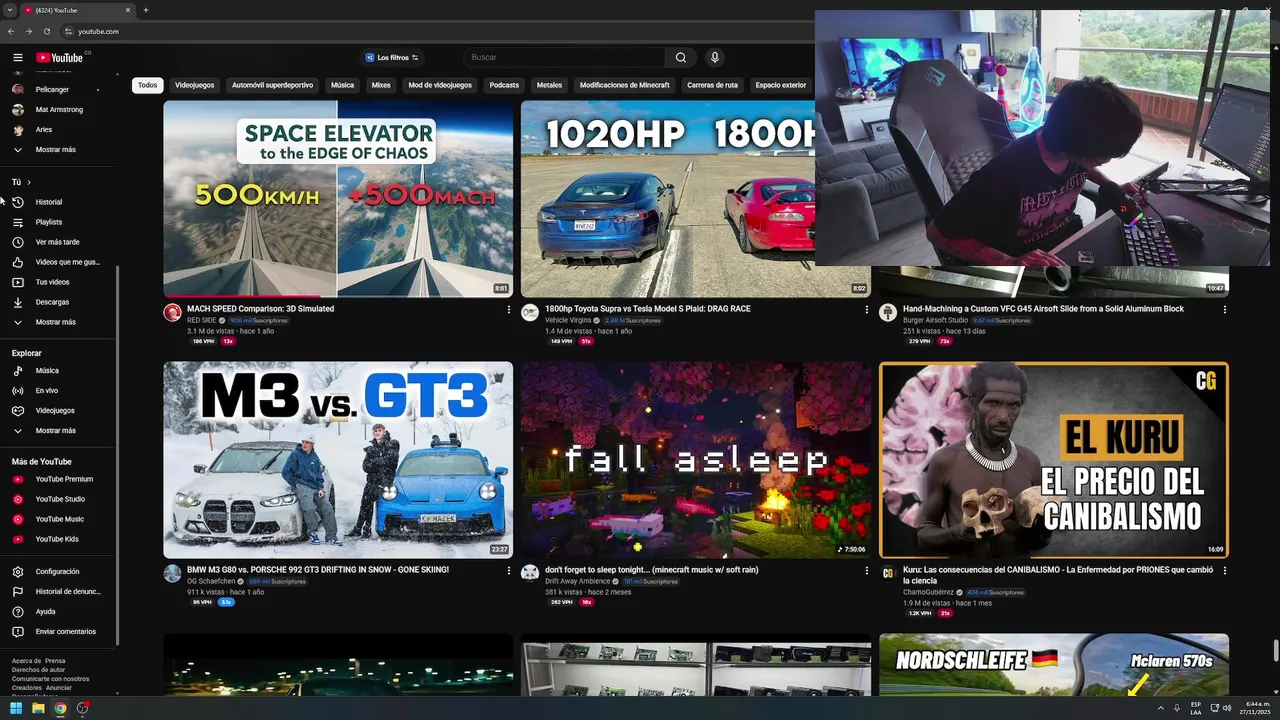The image size is (1280, 720).
Task: Open Drift Away Ambience channel link
Action: pyautogui.click(x=577, y=581)
